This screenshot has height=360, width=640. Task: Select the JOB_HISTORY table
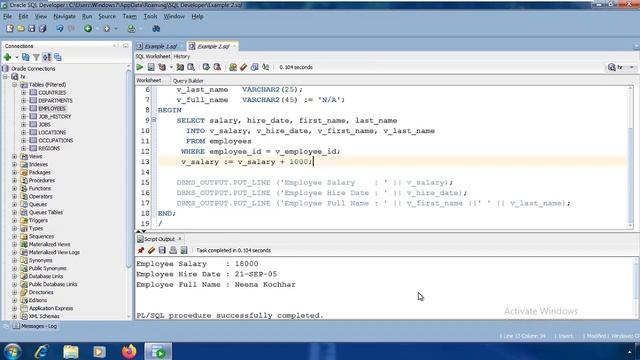(55, 117)
